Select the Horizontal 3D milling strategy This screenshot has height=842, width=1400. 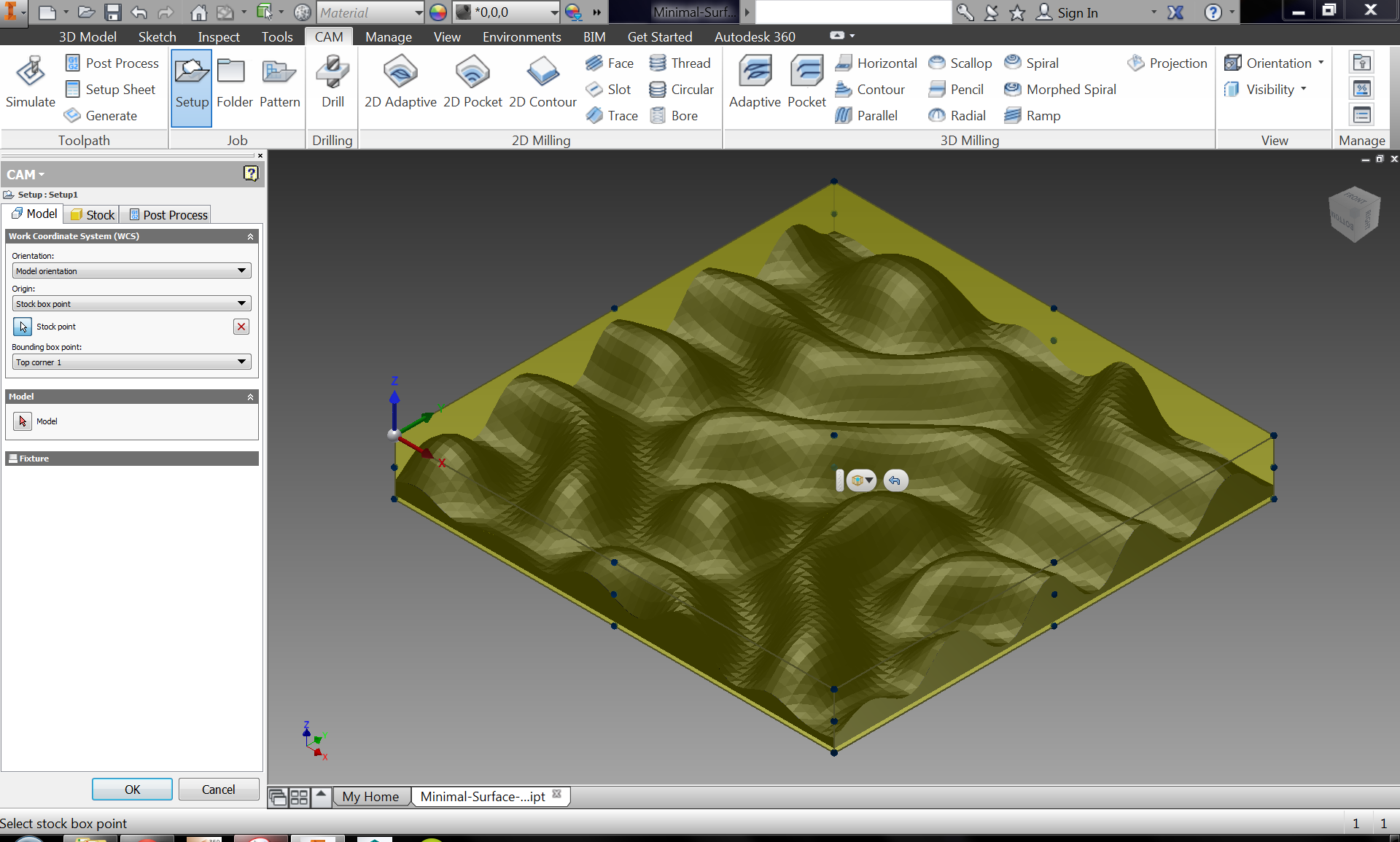click(x=876, y=63)
